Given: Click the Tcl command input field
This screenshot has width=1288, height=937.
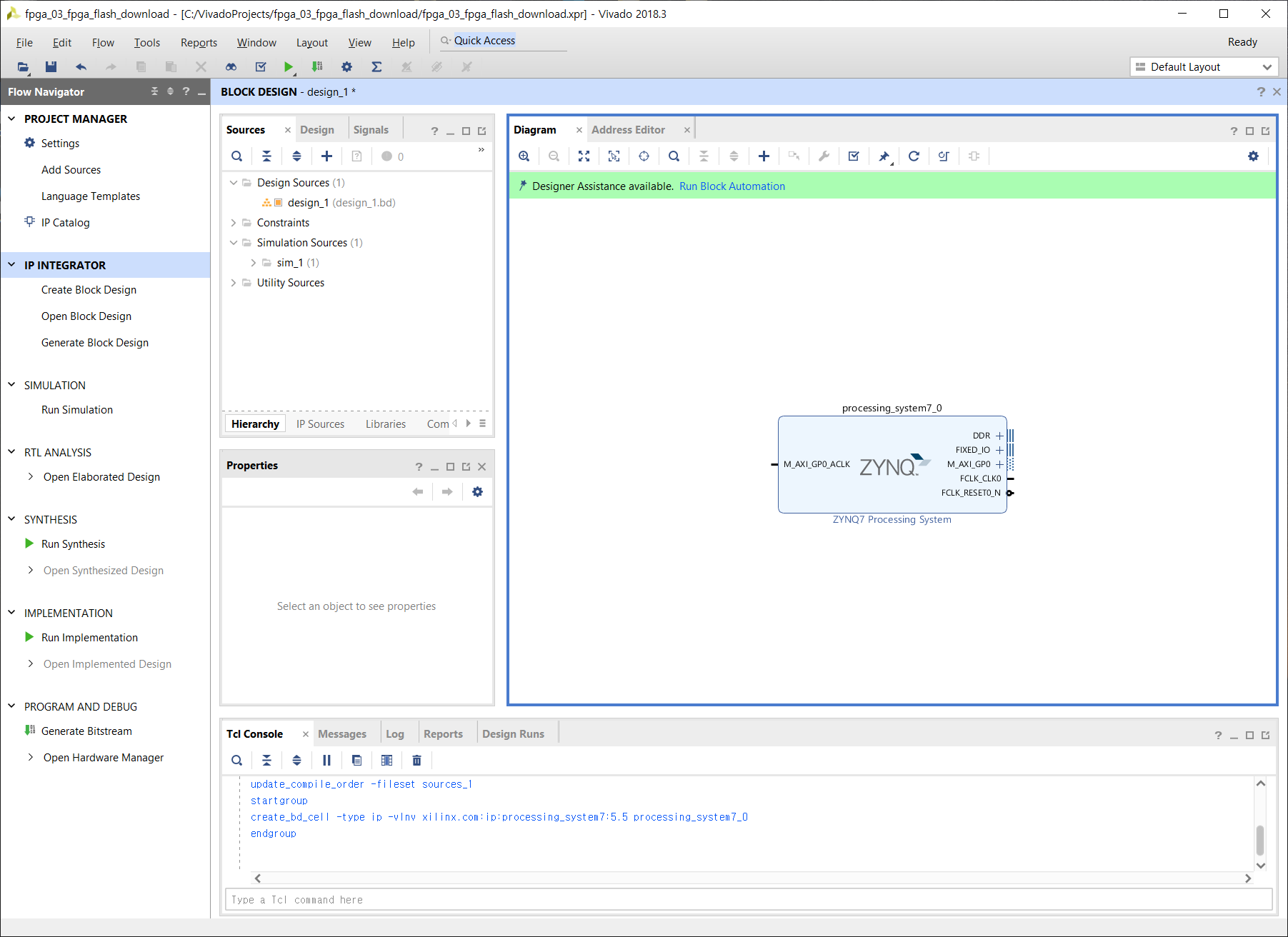Looking at the screenshot, I should tap(748, 900).
